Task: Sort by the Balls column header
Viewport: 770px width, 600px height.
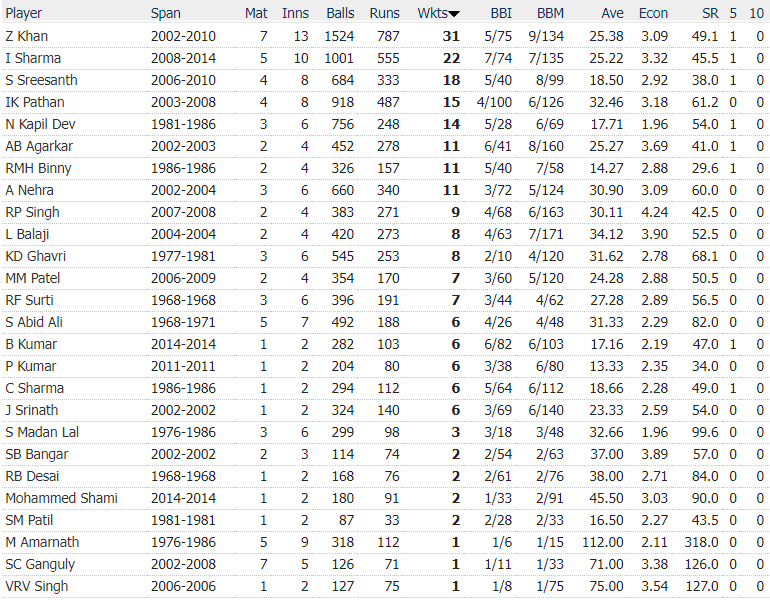Action: coord(340,13)
